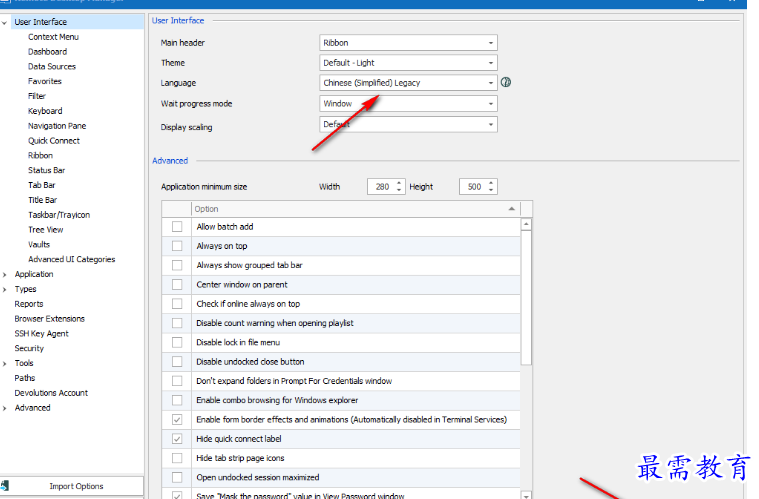
Task: Enable Always on top checkbox
Action: point(177,246)
